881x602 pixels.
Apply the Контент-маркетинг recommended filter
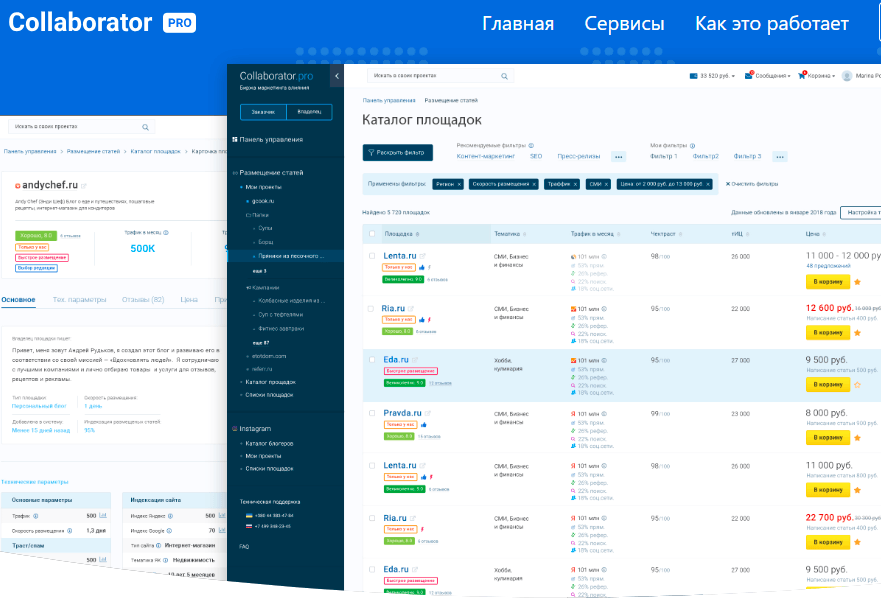(x=485, y=156)
